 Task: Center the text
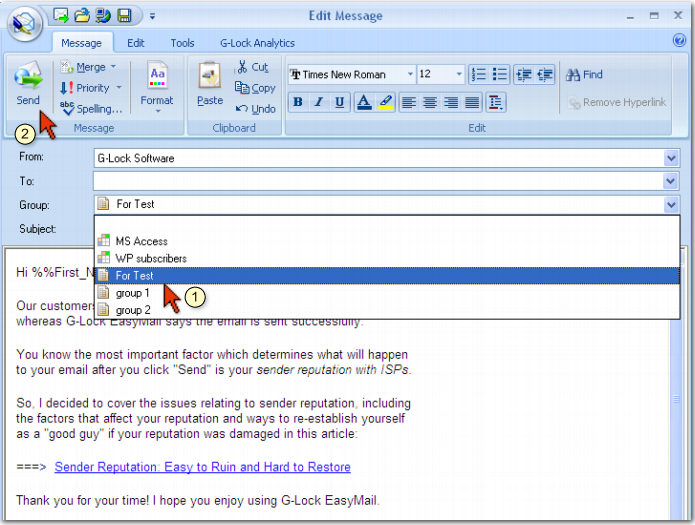coord(429,102)
